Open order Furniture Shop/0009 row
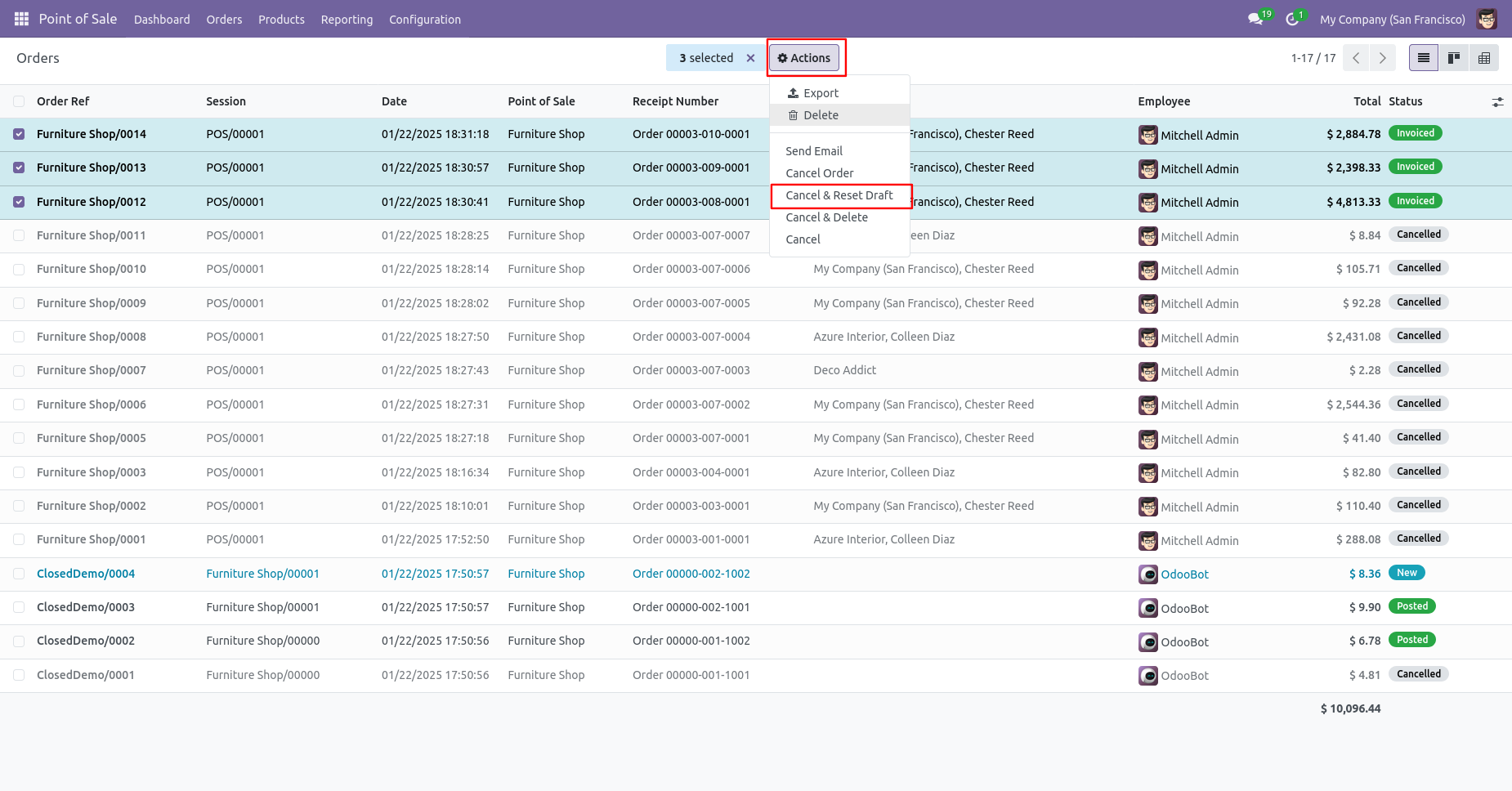This screenshot has width=1512, height=791. pos(756,303)
